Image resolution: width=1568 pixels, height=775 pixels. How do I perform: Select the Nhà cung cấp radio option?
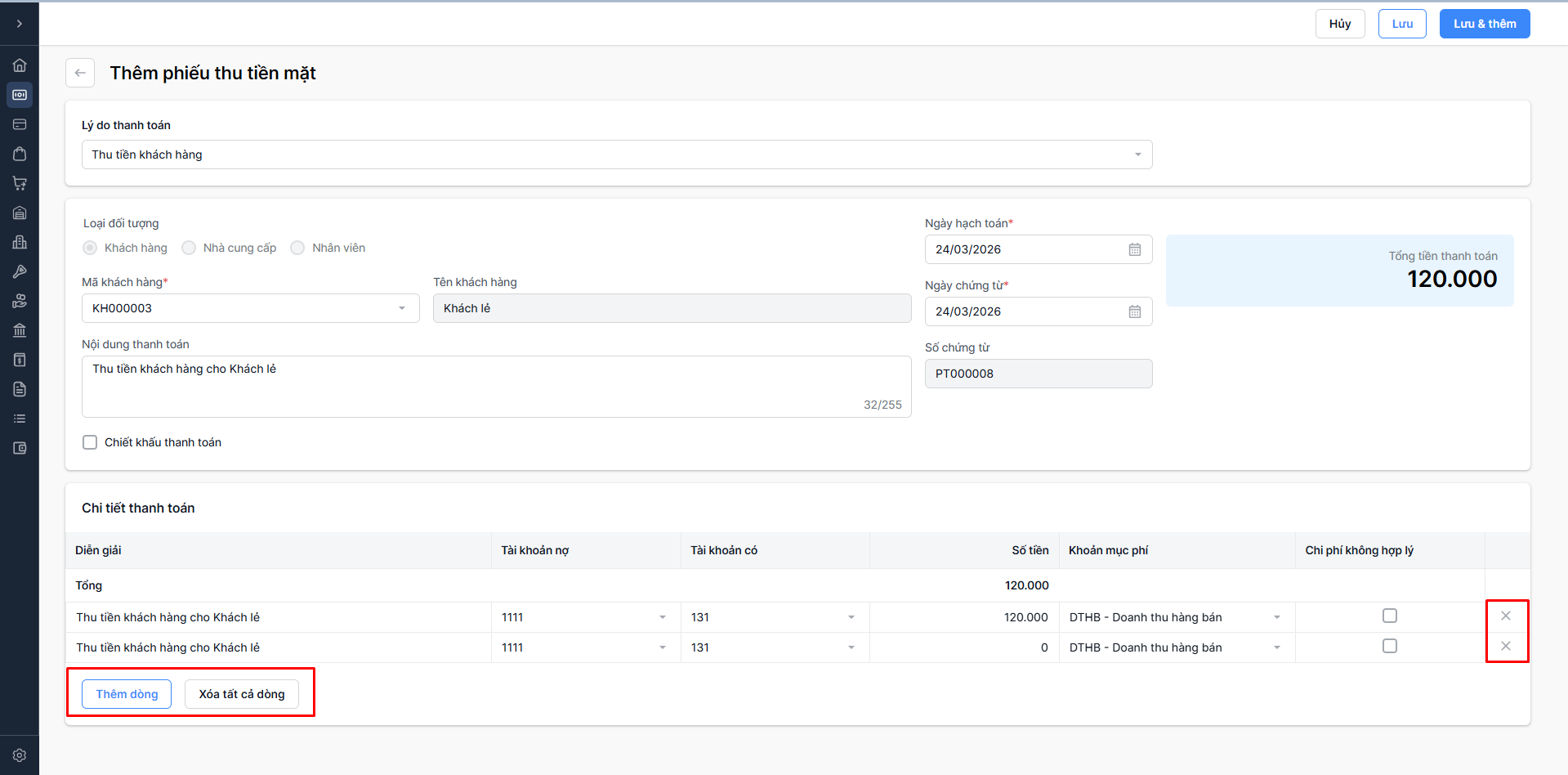(189, 248)
